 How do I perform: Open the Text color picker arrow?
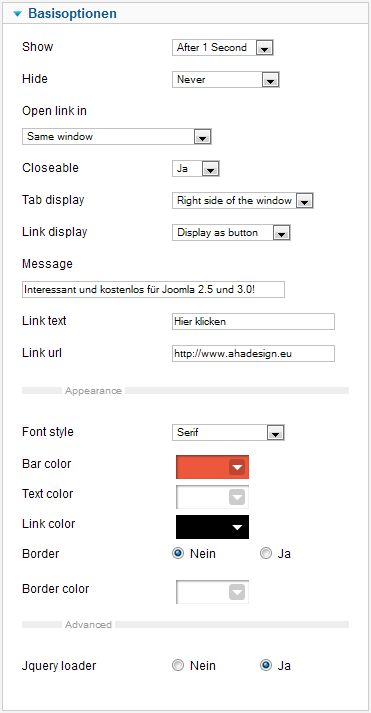tap(237, 497)
